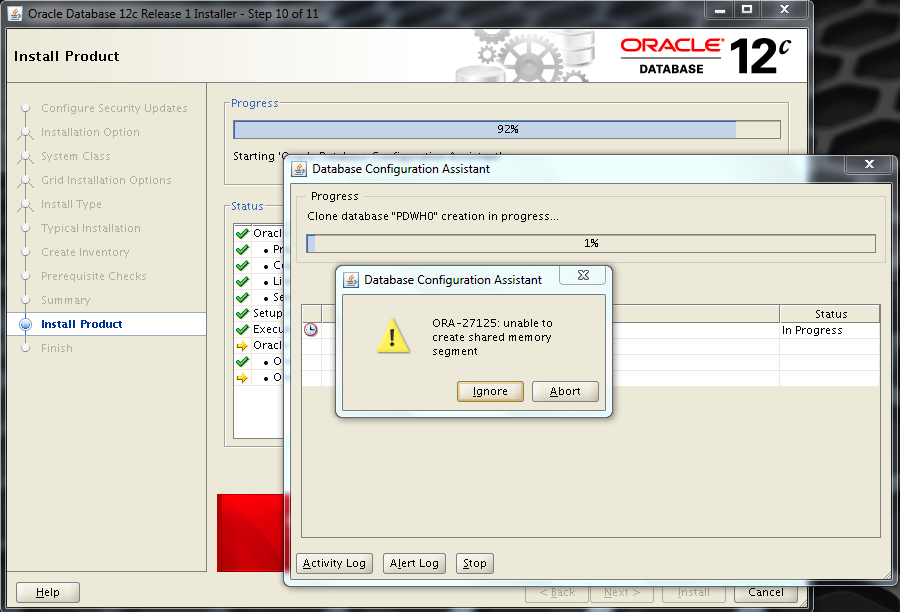Image resolution: width=900 pixels, height=612 pixels.
Task: Stop the database configuration
Action: [475, 563]
